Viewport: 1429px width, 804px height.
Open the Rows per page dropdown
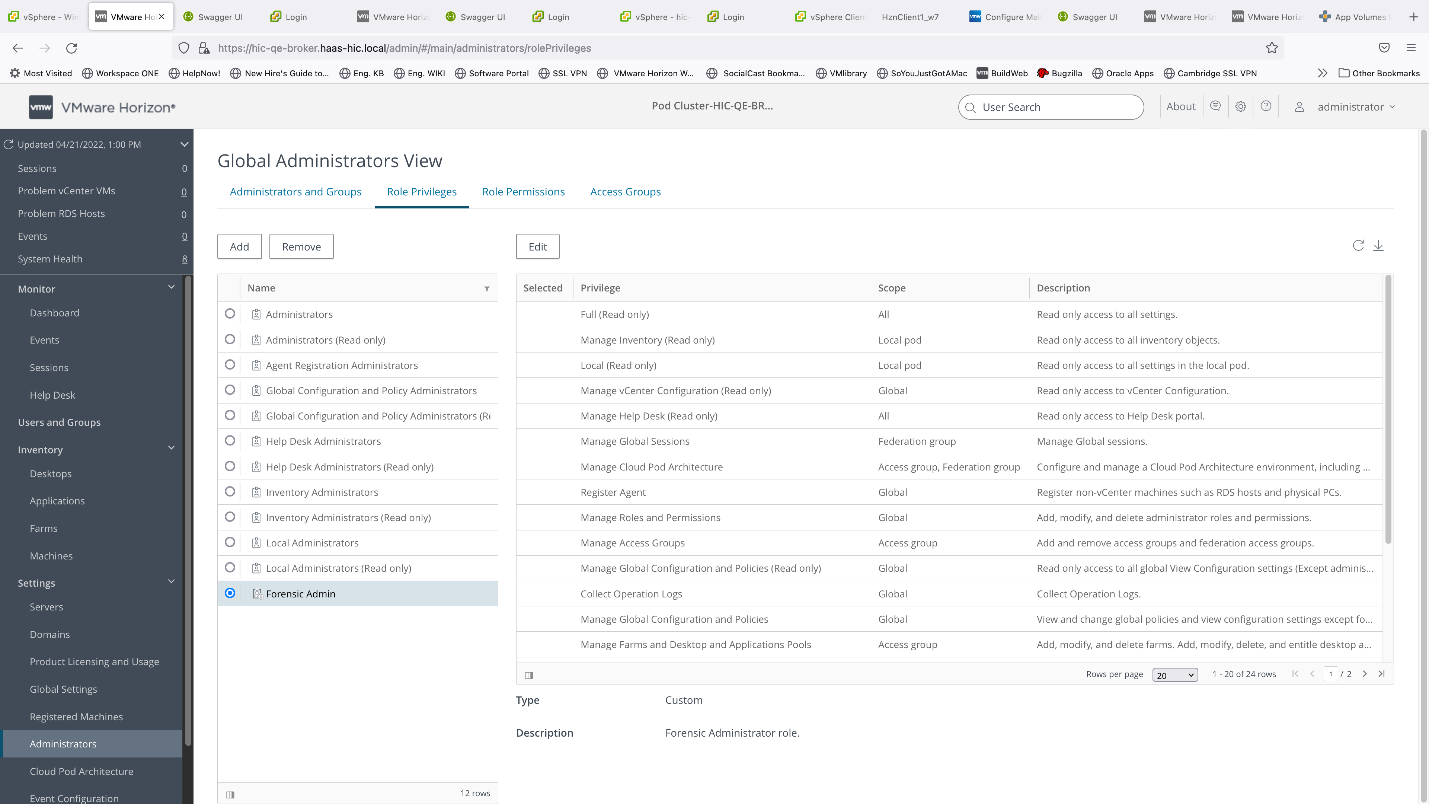click(x=1174, y=674)
